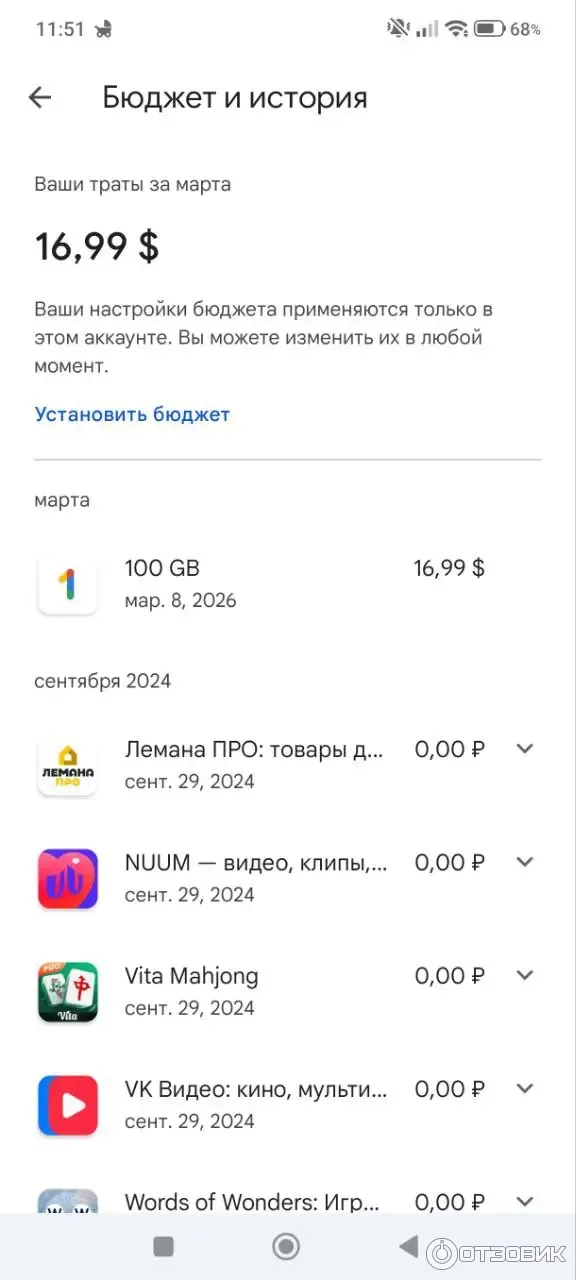This screenshot has height=1280, width=576.
Task: Tap the NUUM app icon
Action: pyautogui.click(x=67, y=877)
